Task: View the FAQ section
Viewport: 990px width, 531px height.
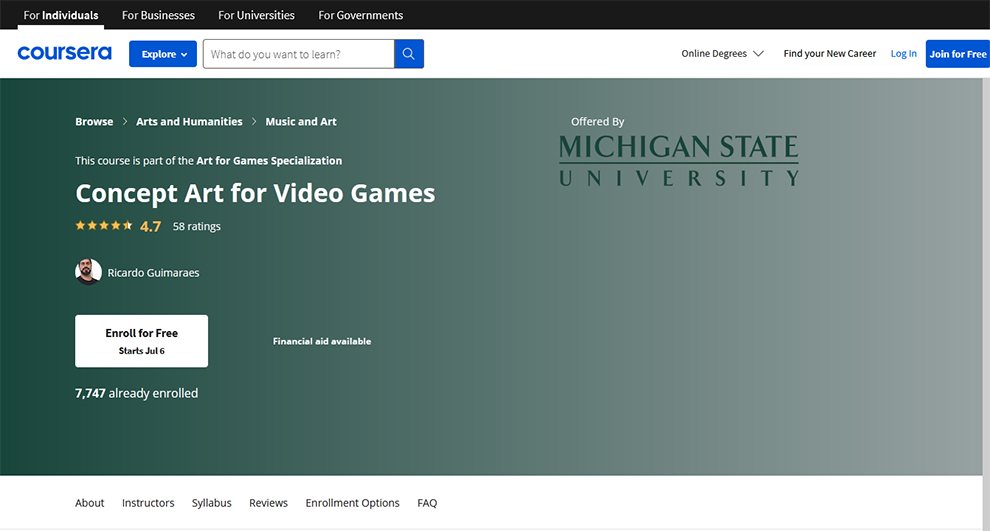Action: click(x=427, y=503)
